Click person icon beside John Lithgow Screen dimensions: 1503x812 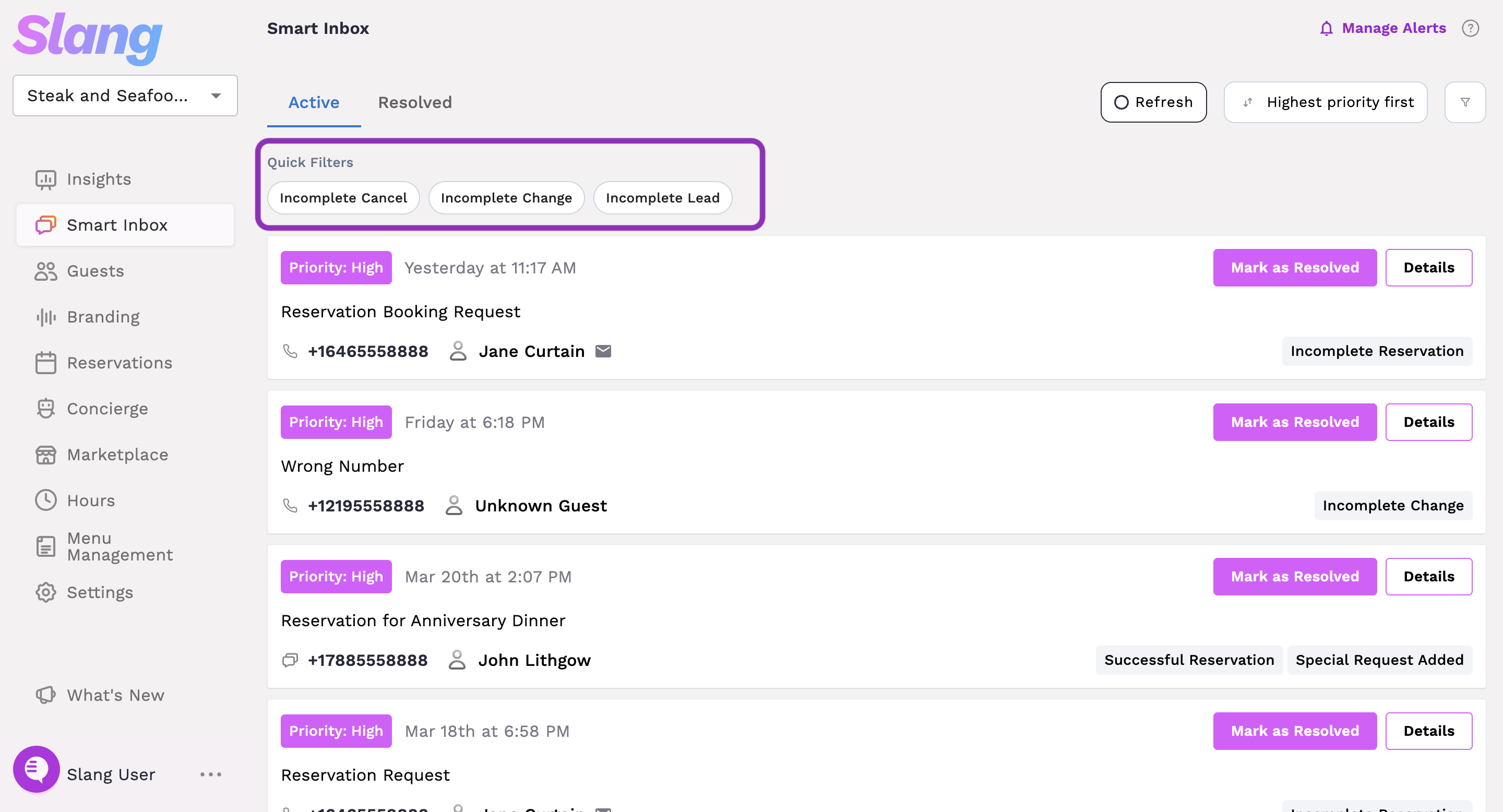pos(457,660)
